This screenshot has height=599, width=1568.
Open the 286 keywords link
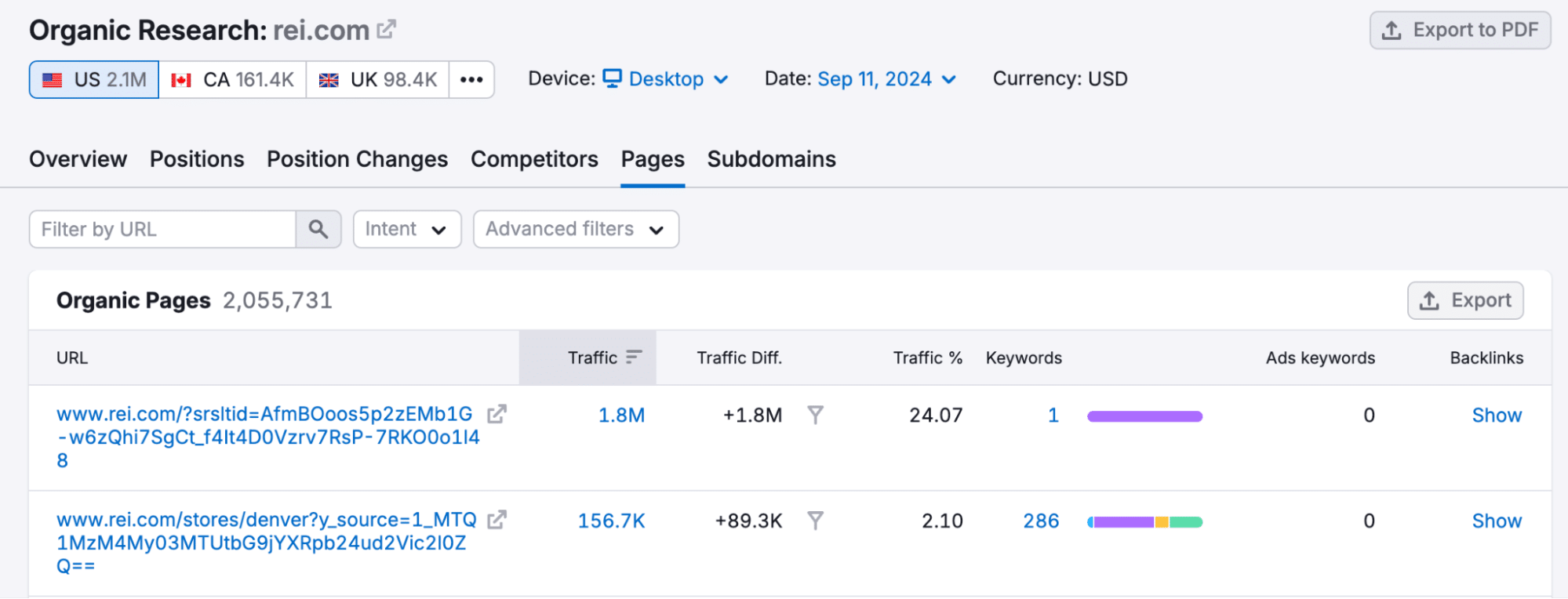point(1041,521)
